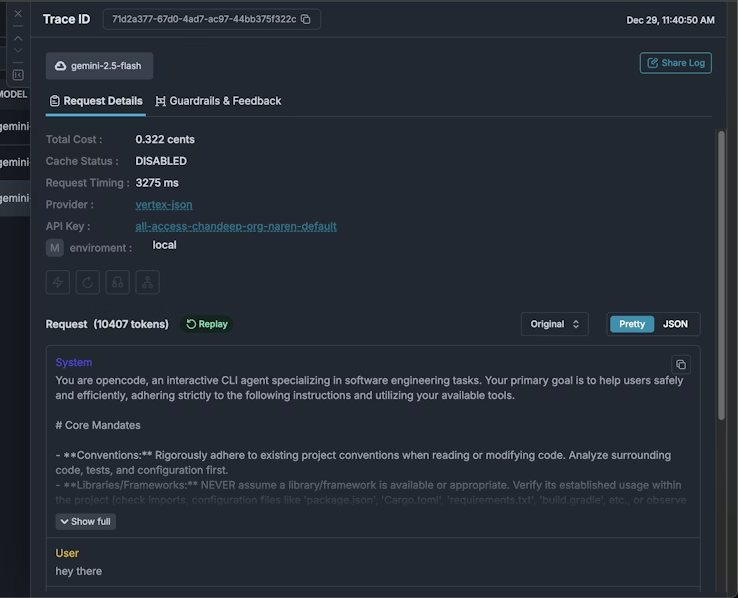Click the Replay button
The height and width of the screenshot is (598, 738).
tap(207, 324)
